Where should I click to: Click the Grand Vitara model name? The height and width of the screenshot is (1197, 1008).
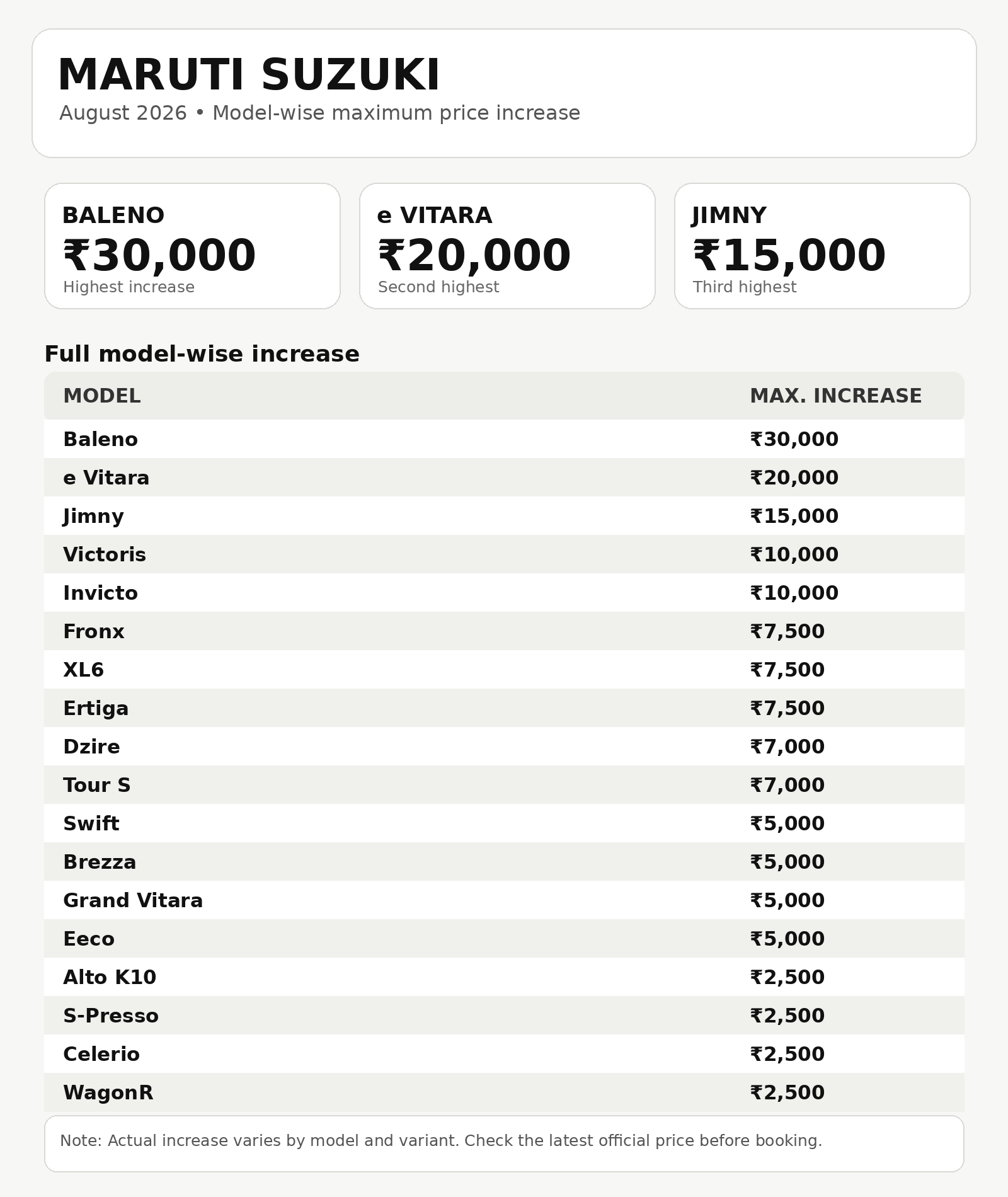click(x=133, y=900)
